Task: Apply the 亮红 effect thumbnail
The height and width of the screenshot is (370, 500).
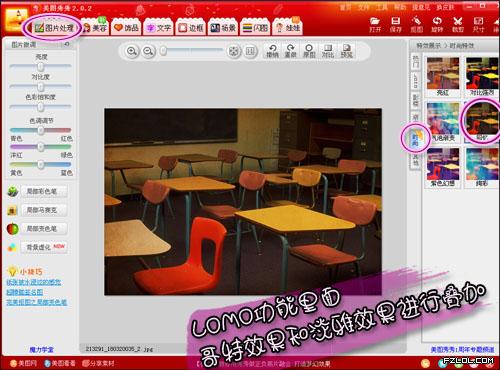Action: pos(443,77)
